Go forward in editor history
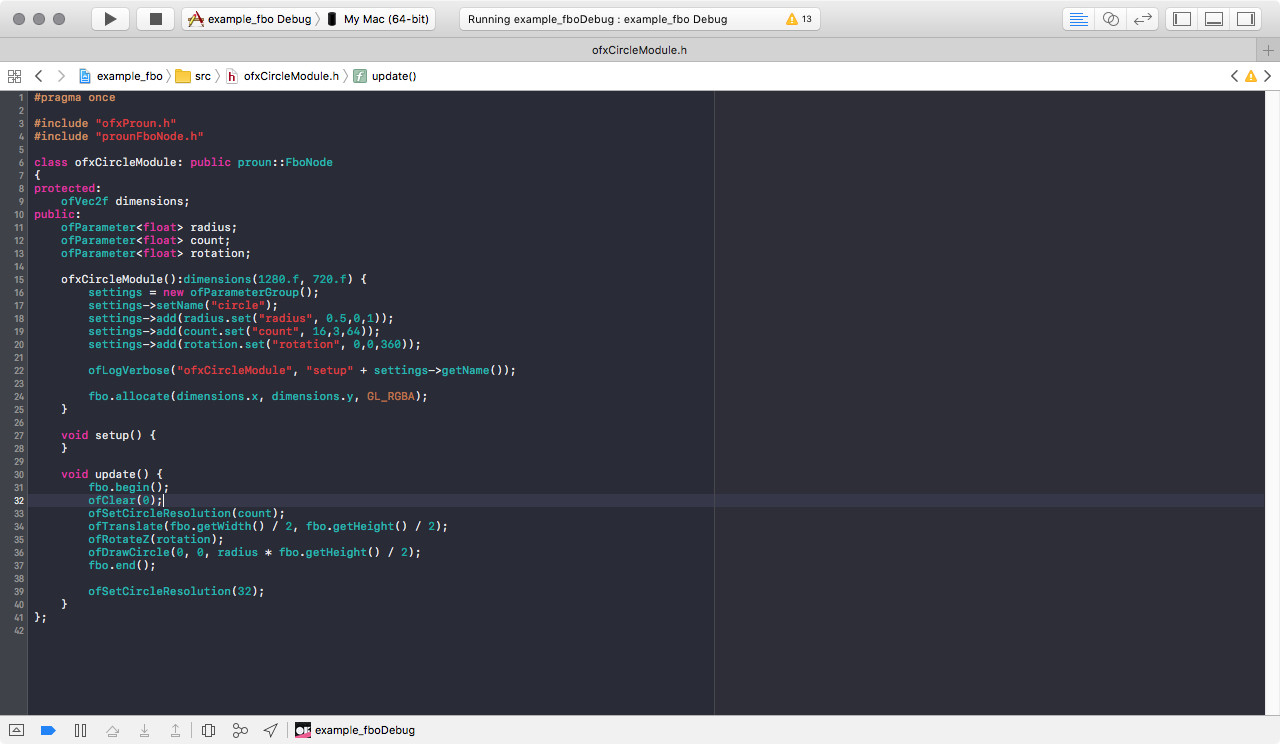 (x=61, y=76)
